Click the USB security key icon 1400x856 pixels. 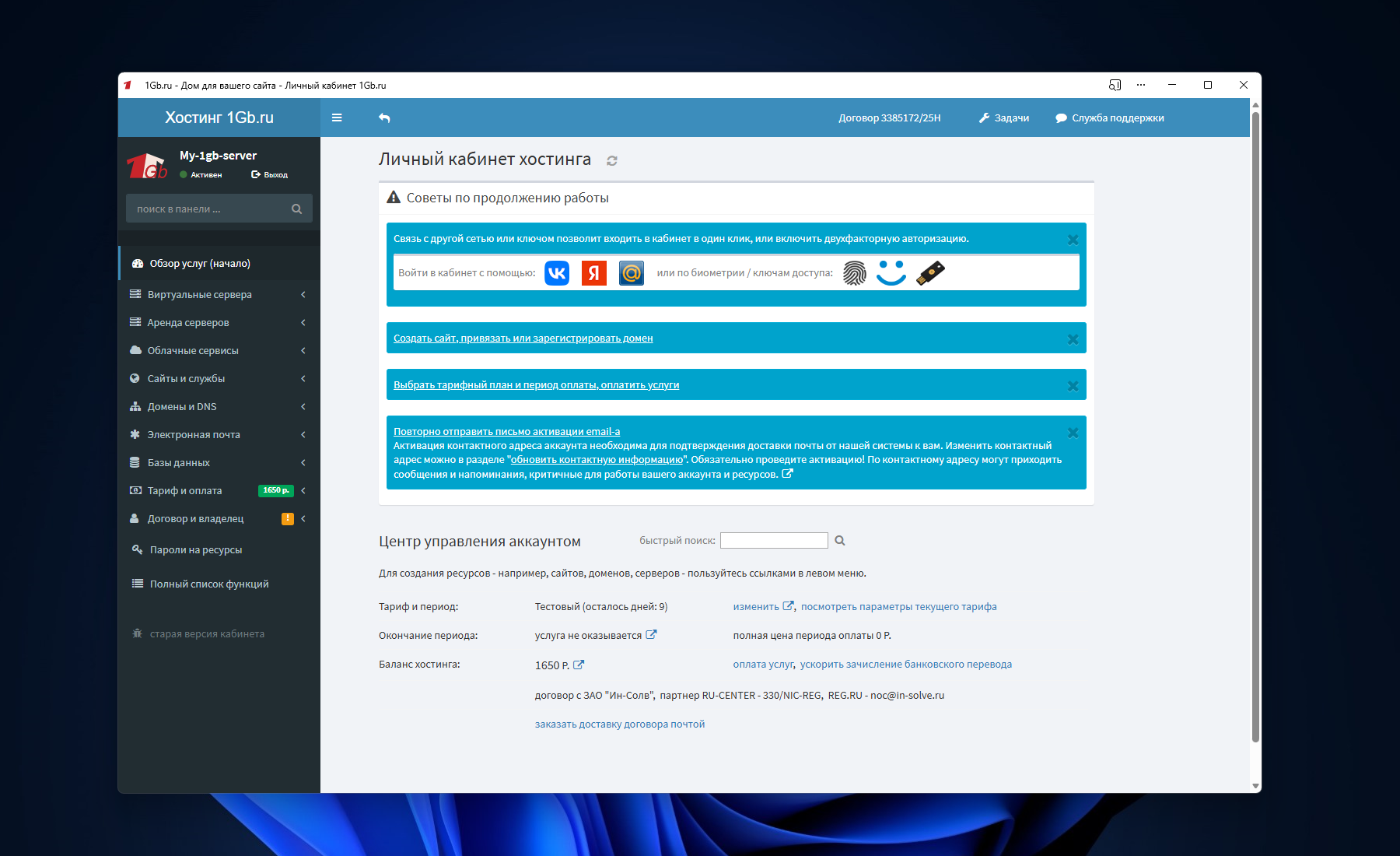(930, 273)
